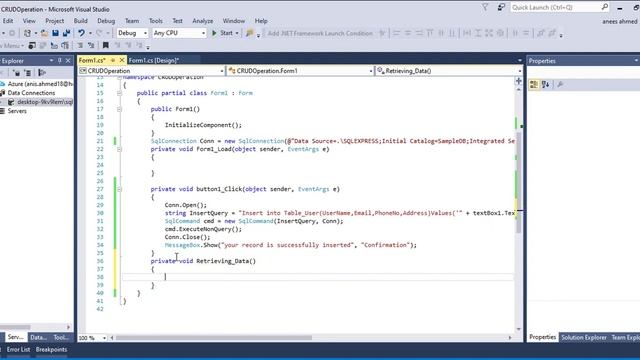Close the Server Explorer panel
This screenshot has height=360, width=640.
coord(68,61)
